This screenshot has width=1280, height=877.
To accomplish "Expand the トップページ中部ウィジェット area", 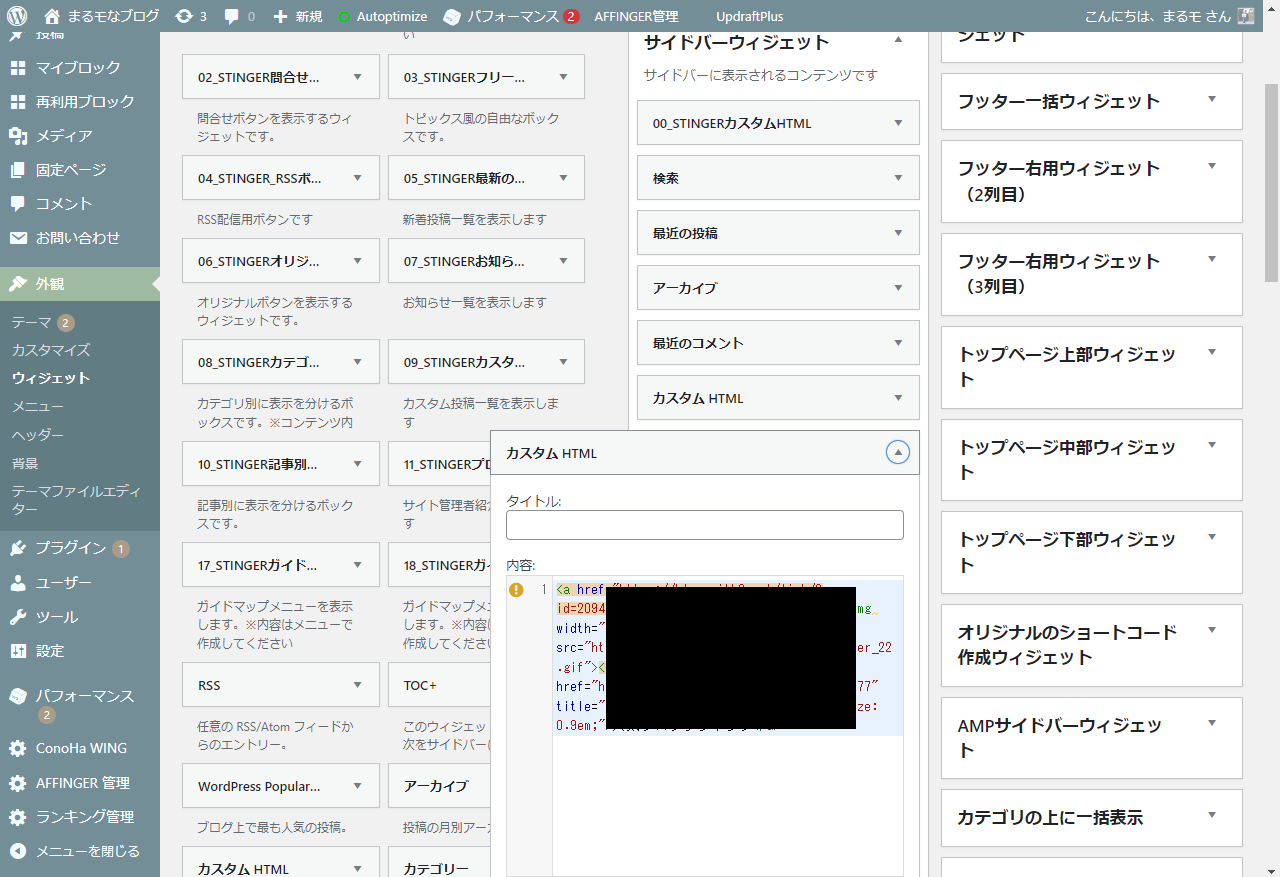I will pyautogui.click(x=1212, y=445).
